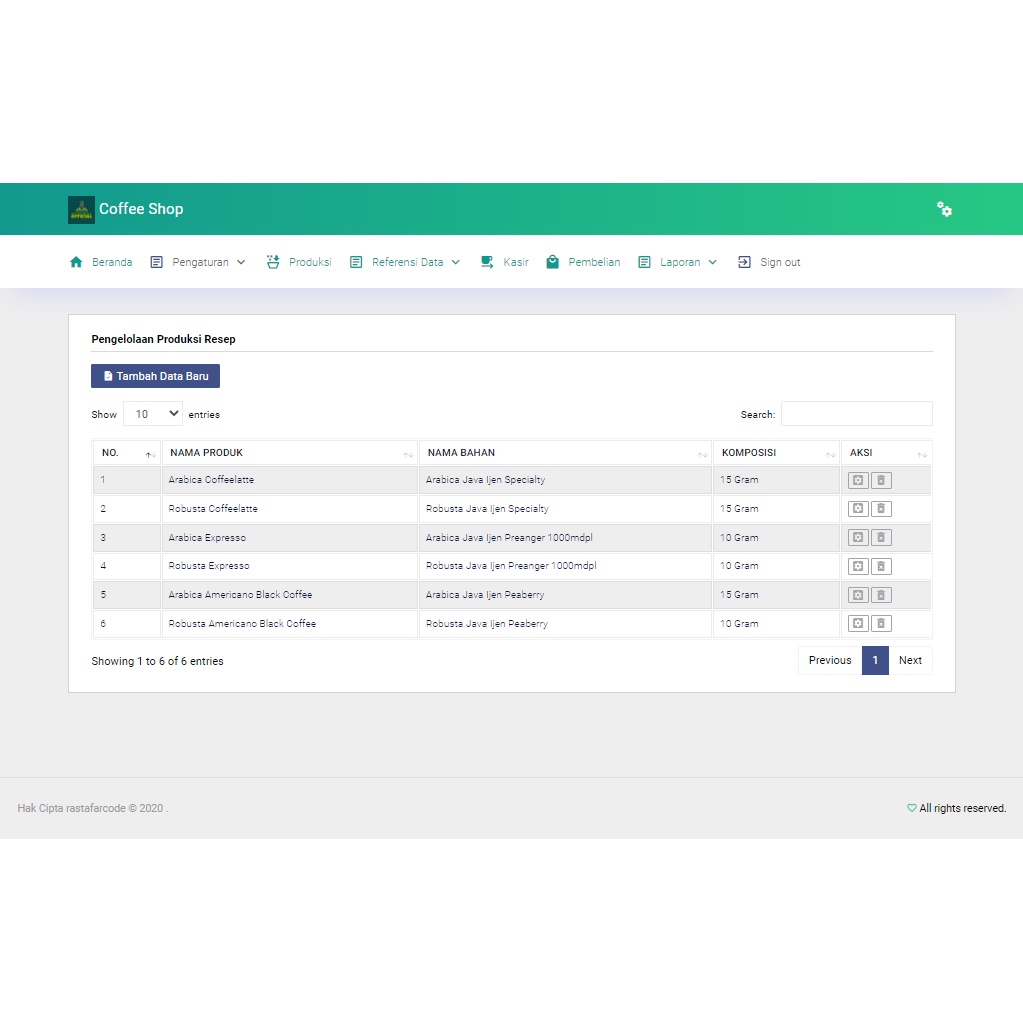Click the cell Robusta Java Ijen Peaberry
The width and height of the screenshot is (1023, 1023).
565,624
